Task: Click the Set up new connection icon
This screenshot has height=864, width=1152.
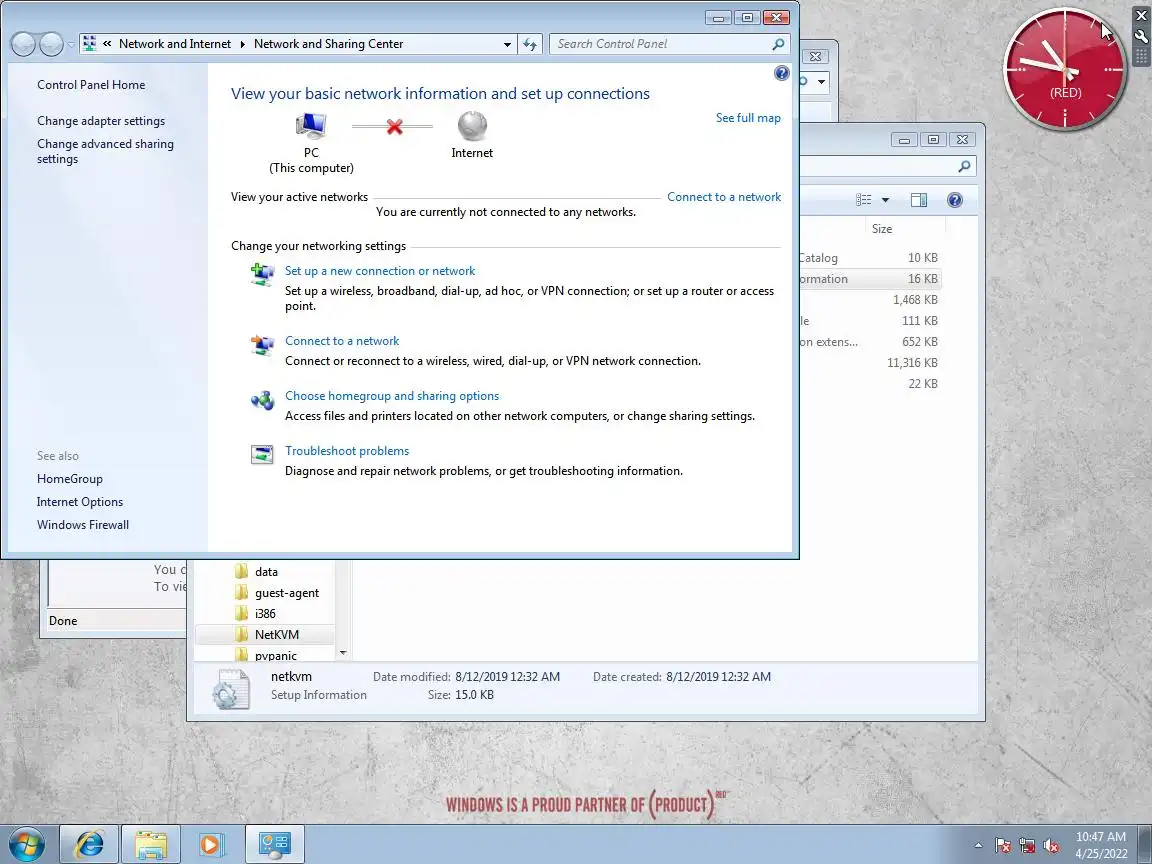Action: coord(262,274)
